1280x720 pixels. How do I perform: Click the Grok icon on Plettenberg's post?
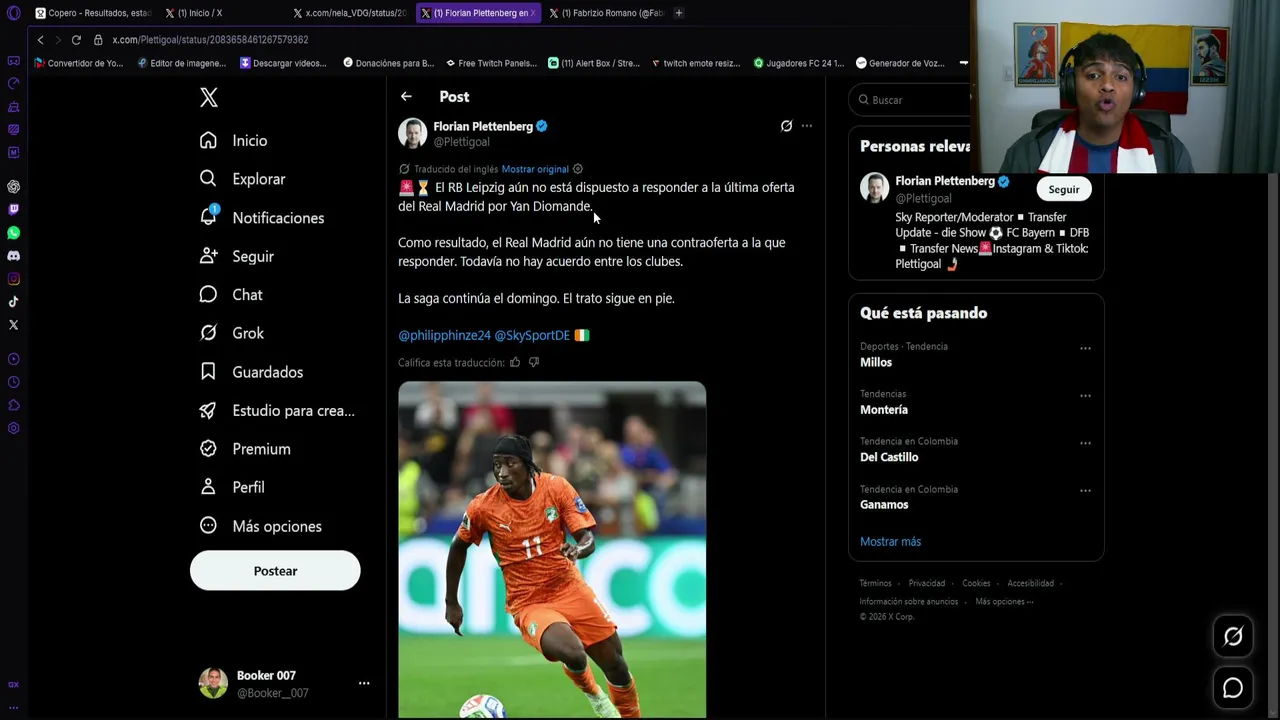(786, 126)
